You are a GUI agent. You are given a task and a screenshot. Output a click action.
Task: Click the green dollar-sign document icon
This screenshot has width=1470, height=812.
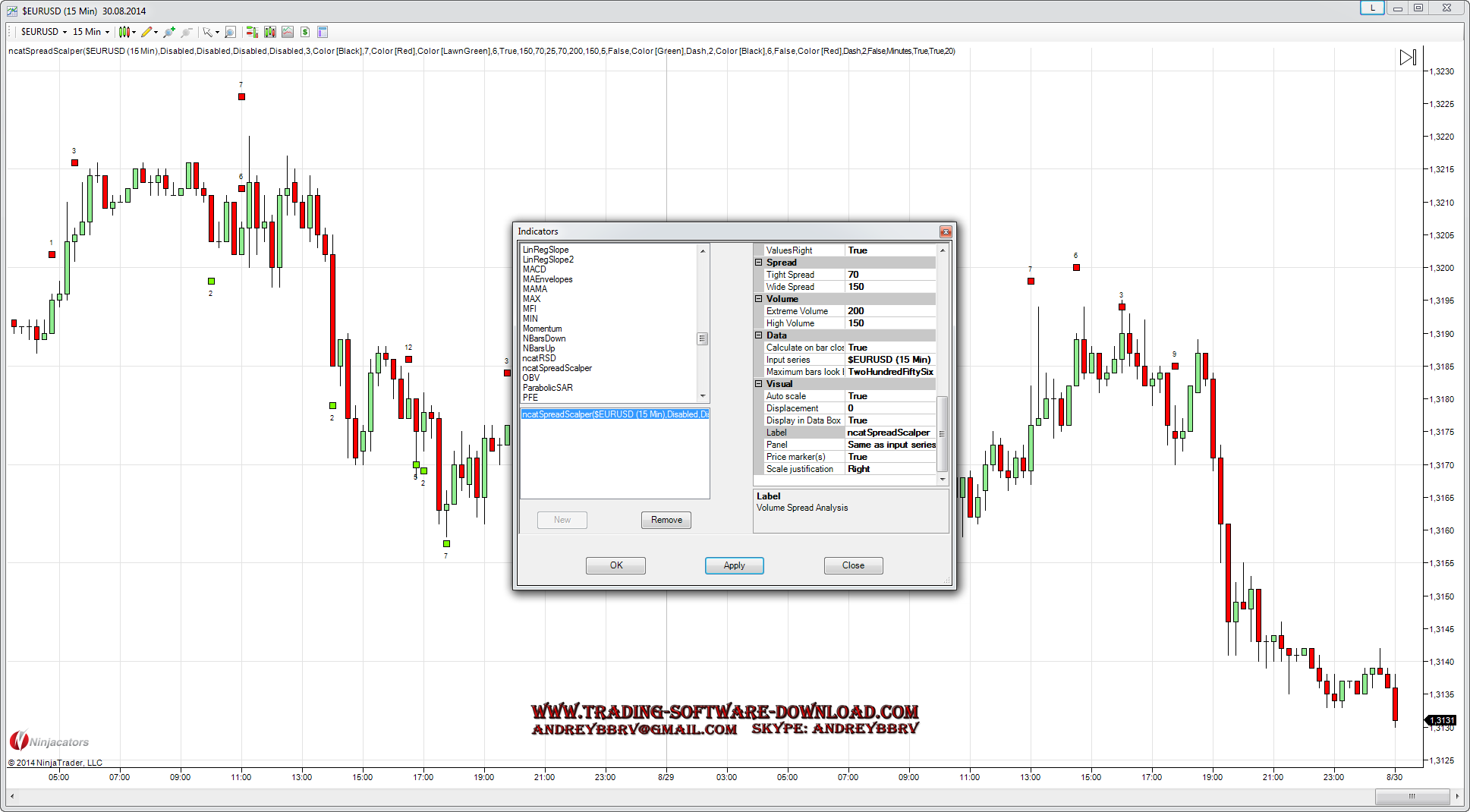pyautogui.click(x=305, y=32)
